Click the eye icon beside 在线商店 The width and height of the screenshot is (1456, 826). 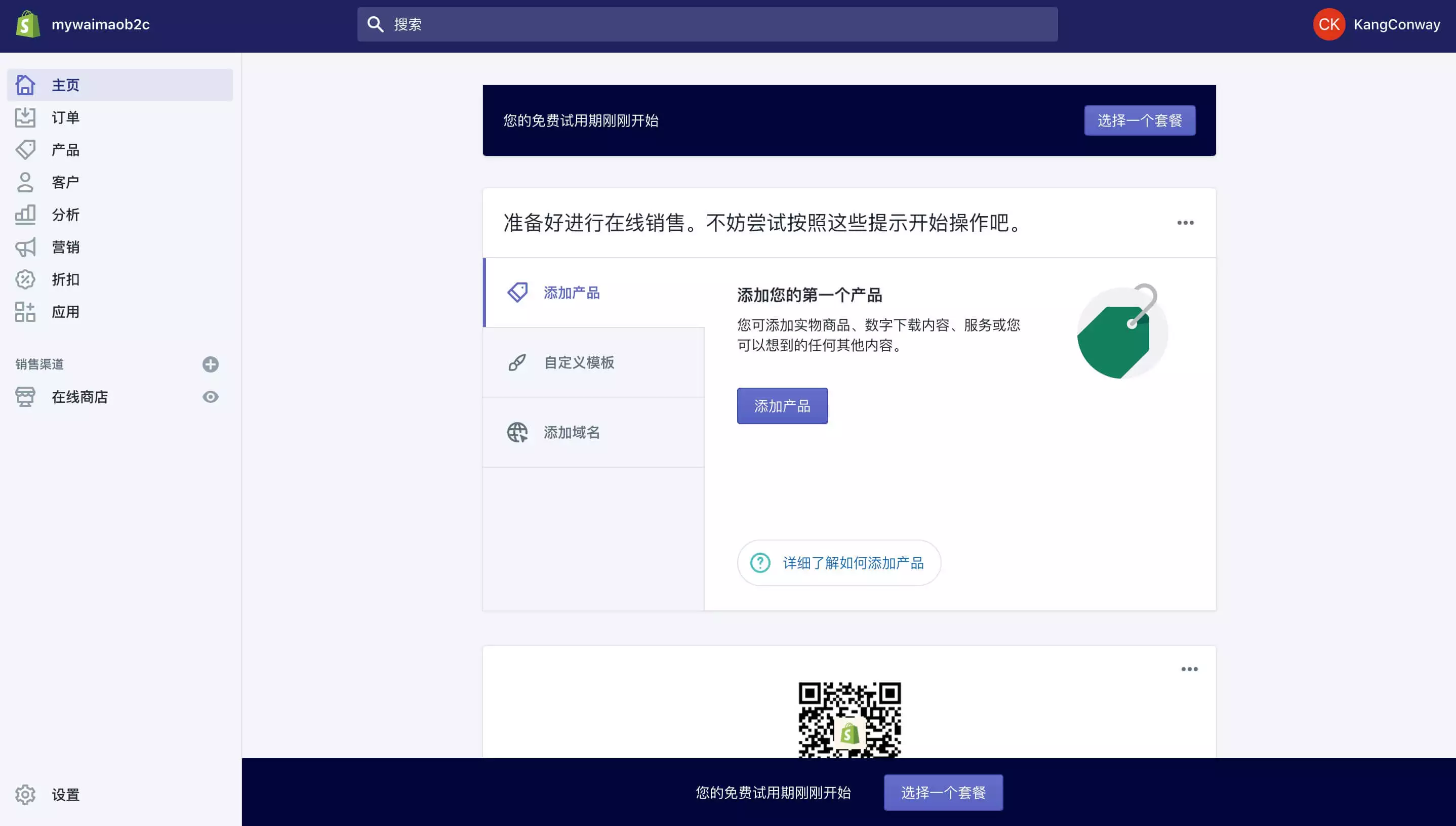click(x=211, y=396)
